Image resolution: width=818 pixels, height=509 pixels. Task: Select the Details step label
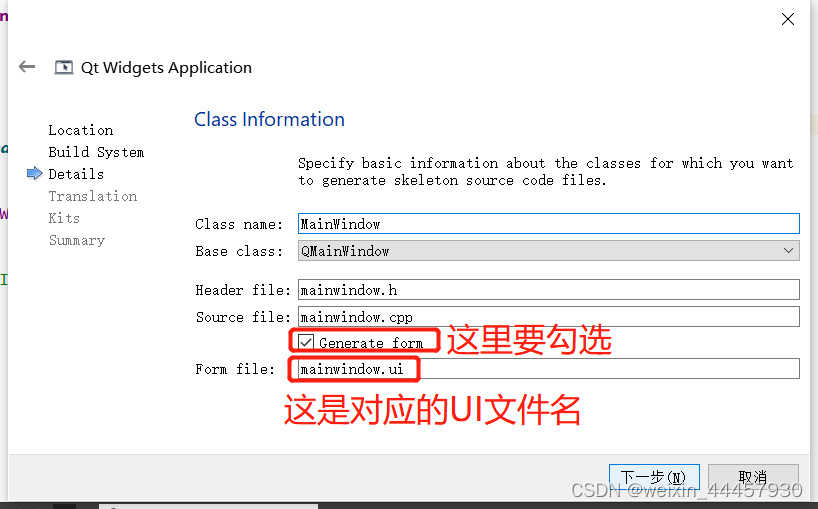[x=76, y=174]
